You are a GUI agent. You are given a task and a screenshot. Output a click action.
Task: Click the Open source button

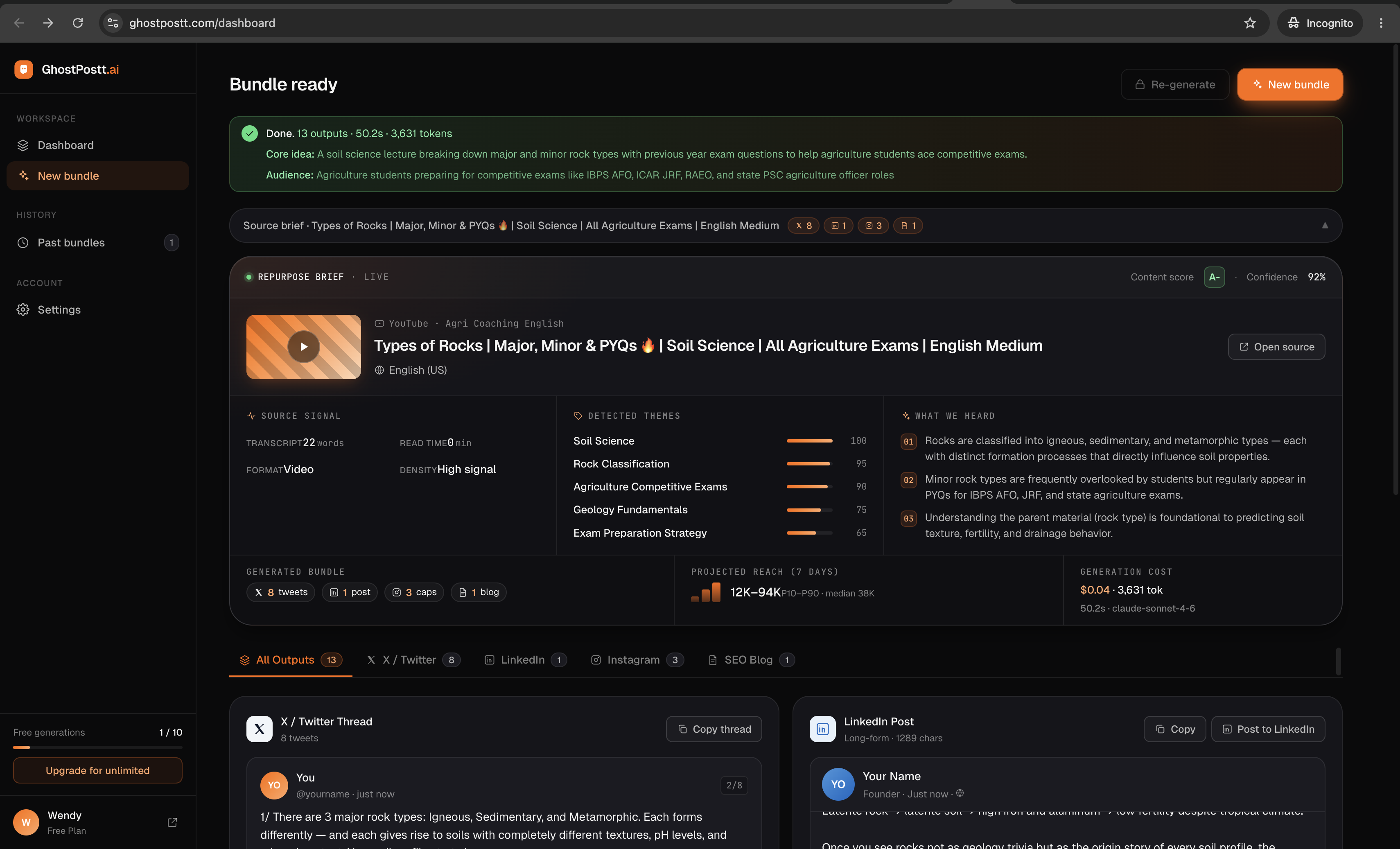pyautogui.click(x=1276, y=347)
